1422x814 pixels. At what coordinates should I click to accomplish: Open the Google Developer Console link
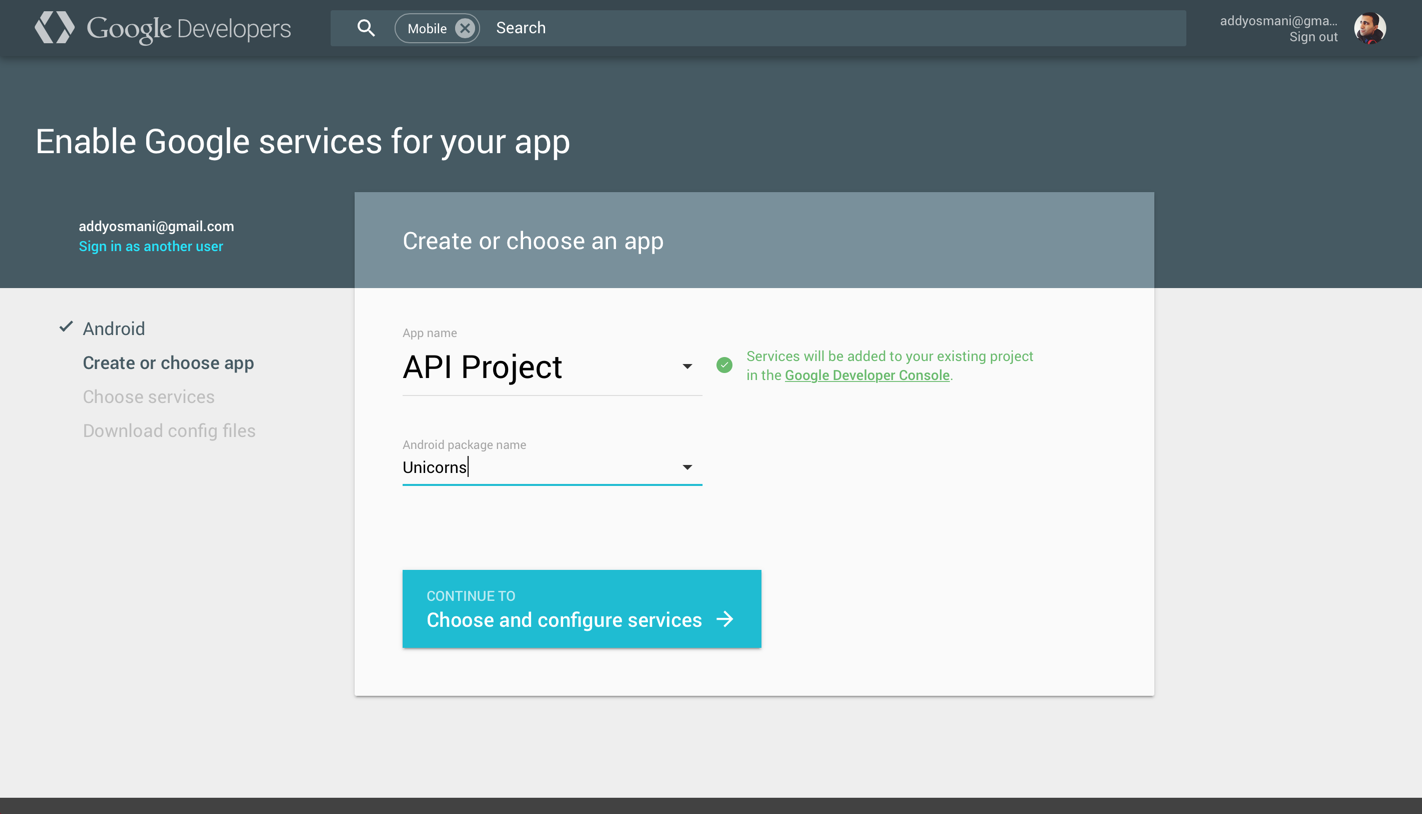click(866, 375)
